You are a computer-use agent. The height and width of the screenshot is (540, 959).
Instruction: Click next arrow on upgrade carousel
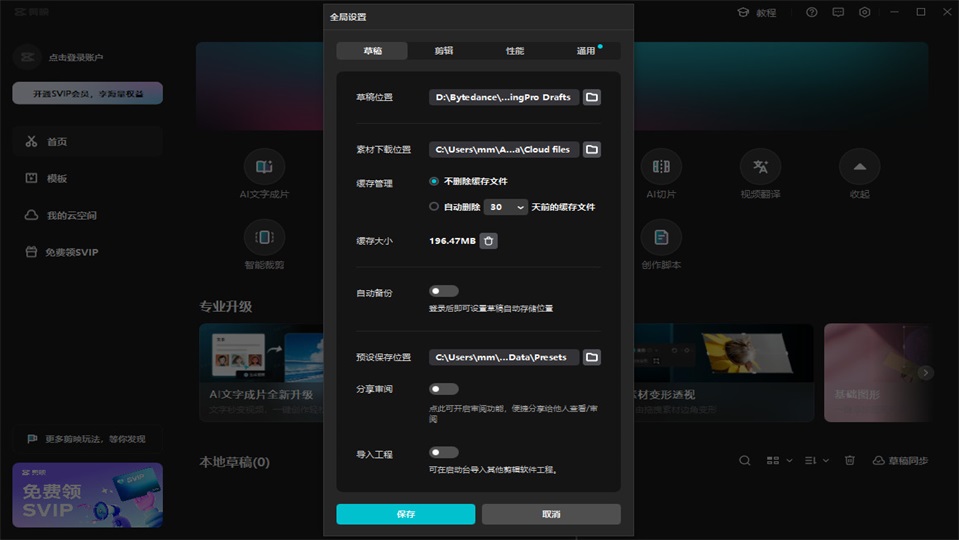(925, 372)
